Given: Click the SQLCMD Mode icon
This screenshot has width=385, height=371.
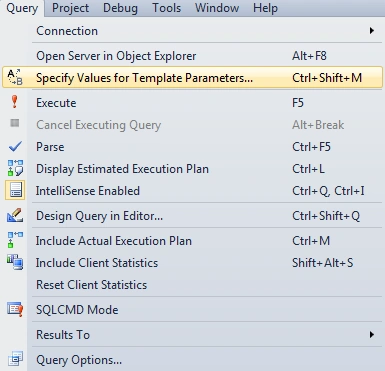Looking at the screenshot, I should tap(15, 309).
